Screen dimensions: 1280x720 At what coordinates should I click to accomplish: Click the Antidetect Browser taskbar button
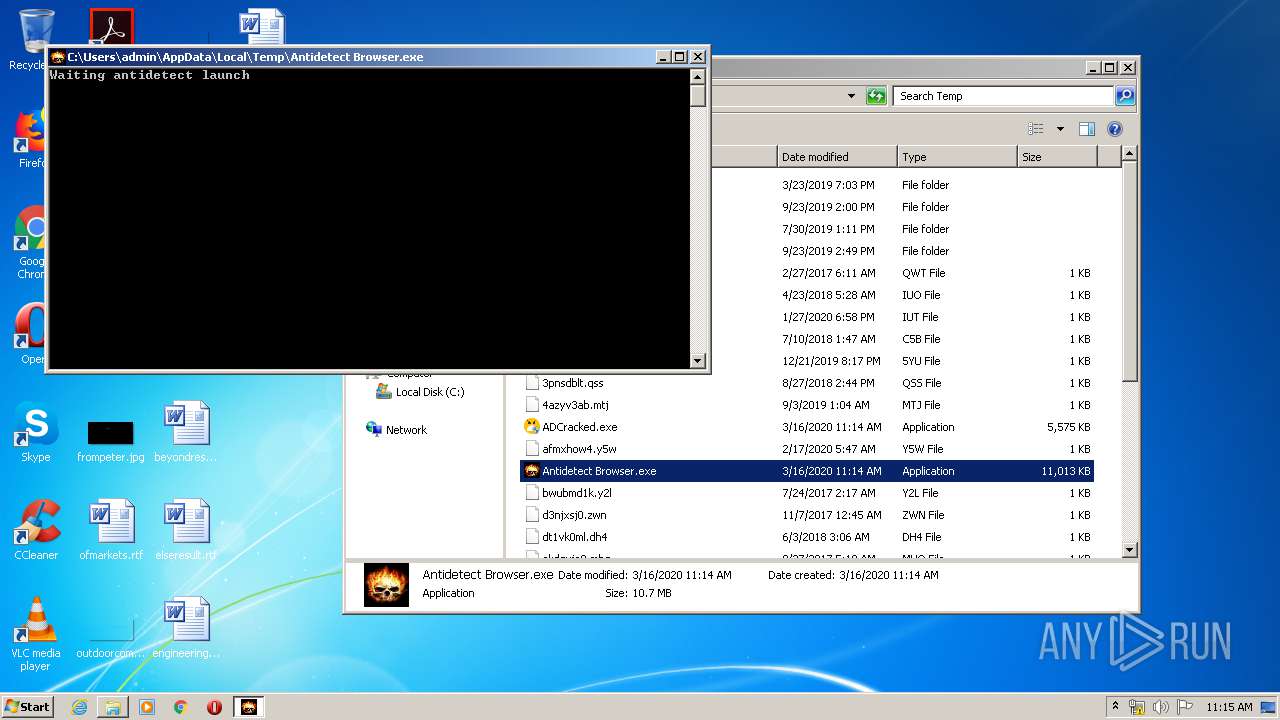click(249, 707)
